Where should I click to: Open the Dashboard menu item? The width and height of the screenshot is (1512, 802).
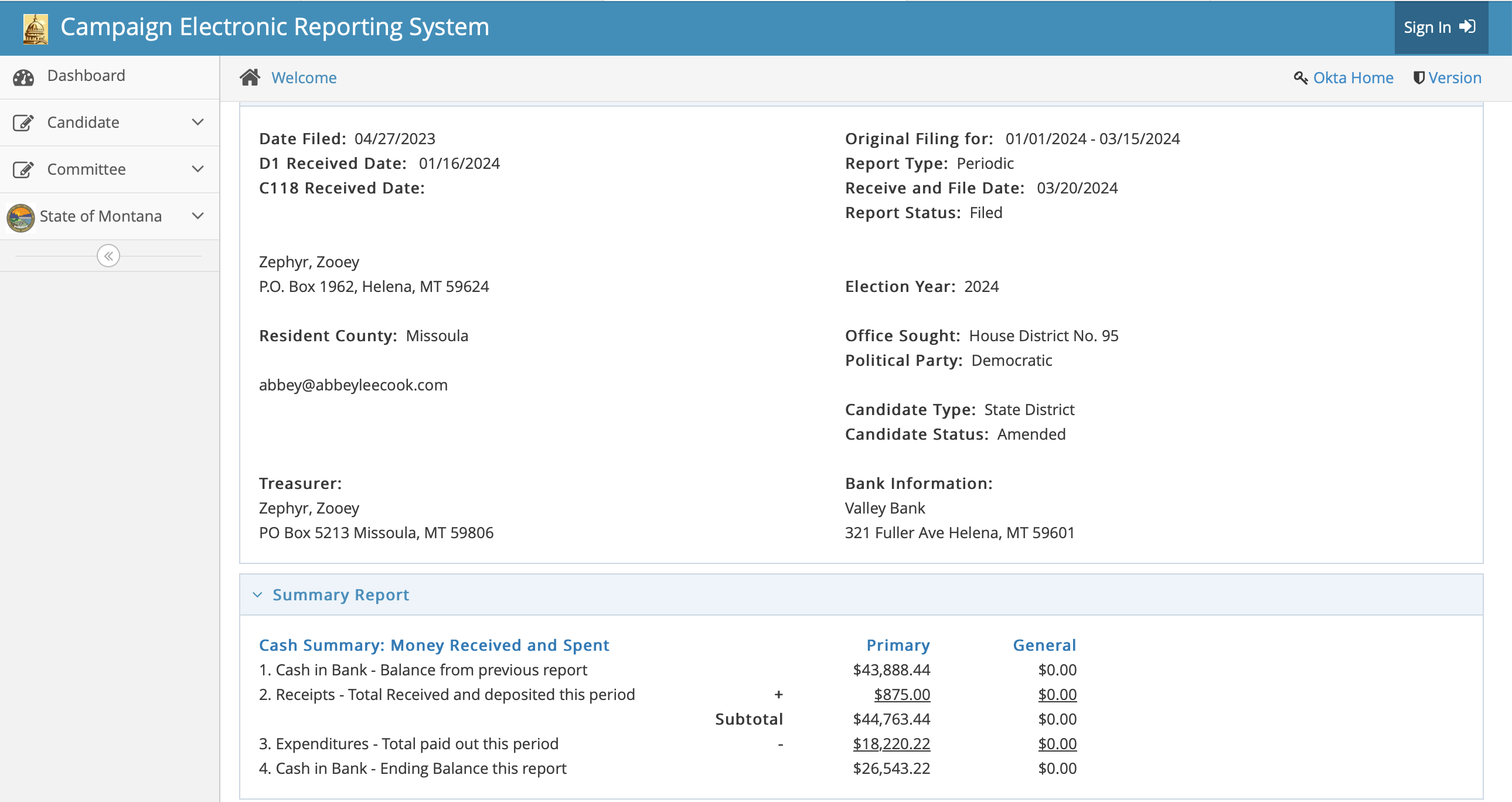86,76
